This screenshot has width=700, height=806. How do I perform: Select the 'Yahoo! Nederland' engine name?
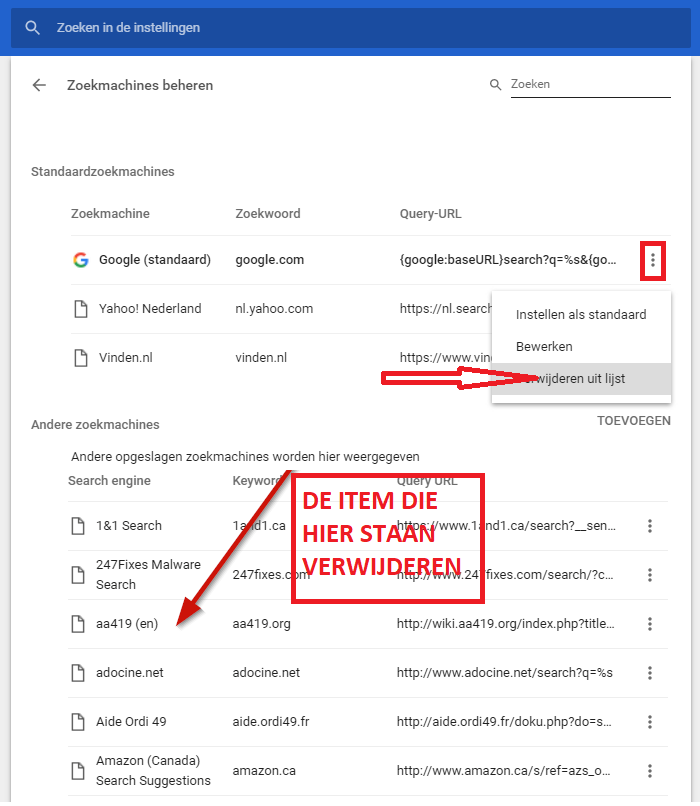pos(150,308)
